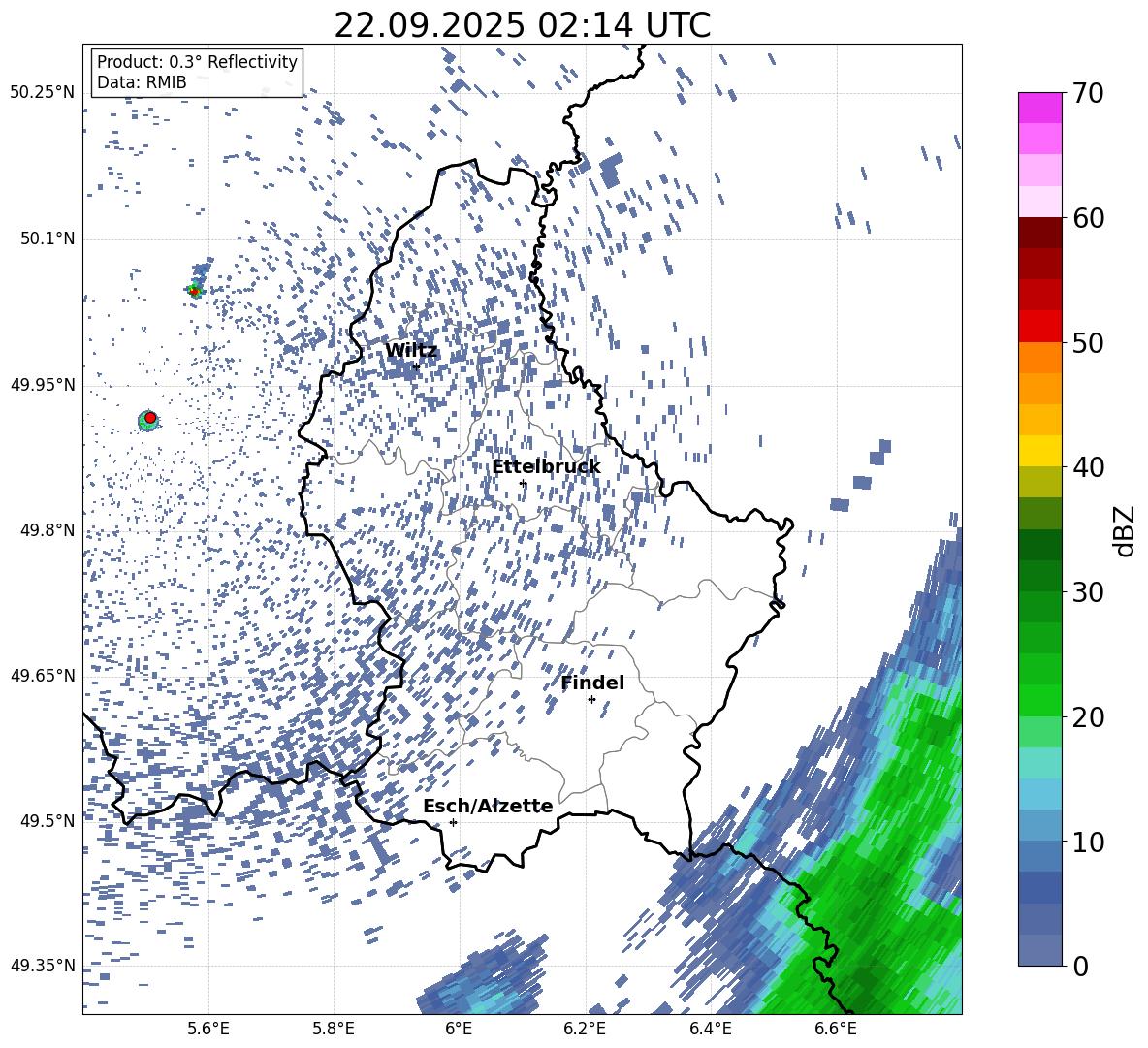This screenshot has width=1148, height=1048.
Task: Click the Findel city label
Action: pos(592,683)
